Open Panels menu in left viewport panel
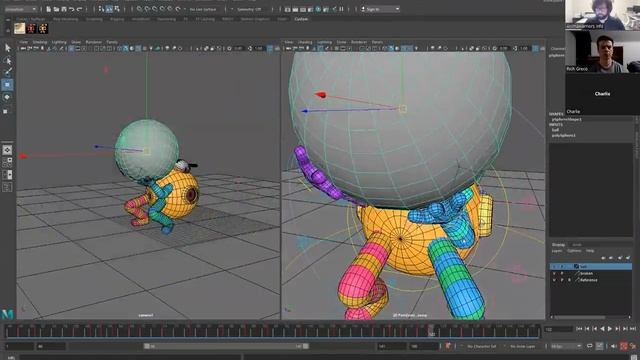The width and height of the screenshot is (640, 360). (112, 42)
